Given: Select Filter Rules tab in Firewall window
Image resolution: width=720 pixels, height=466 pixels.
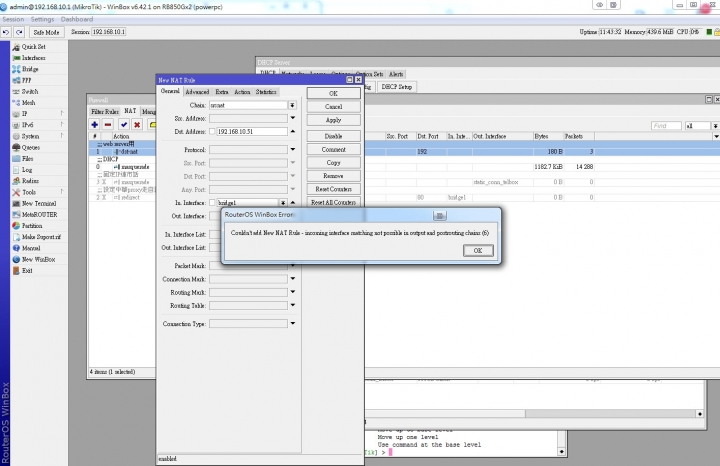Looking at the screenshot, I should 105,112.
